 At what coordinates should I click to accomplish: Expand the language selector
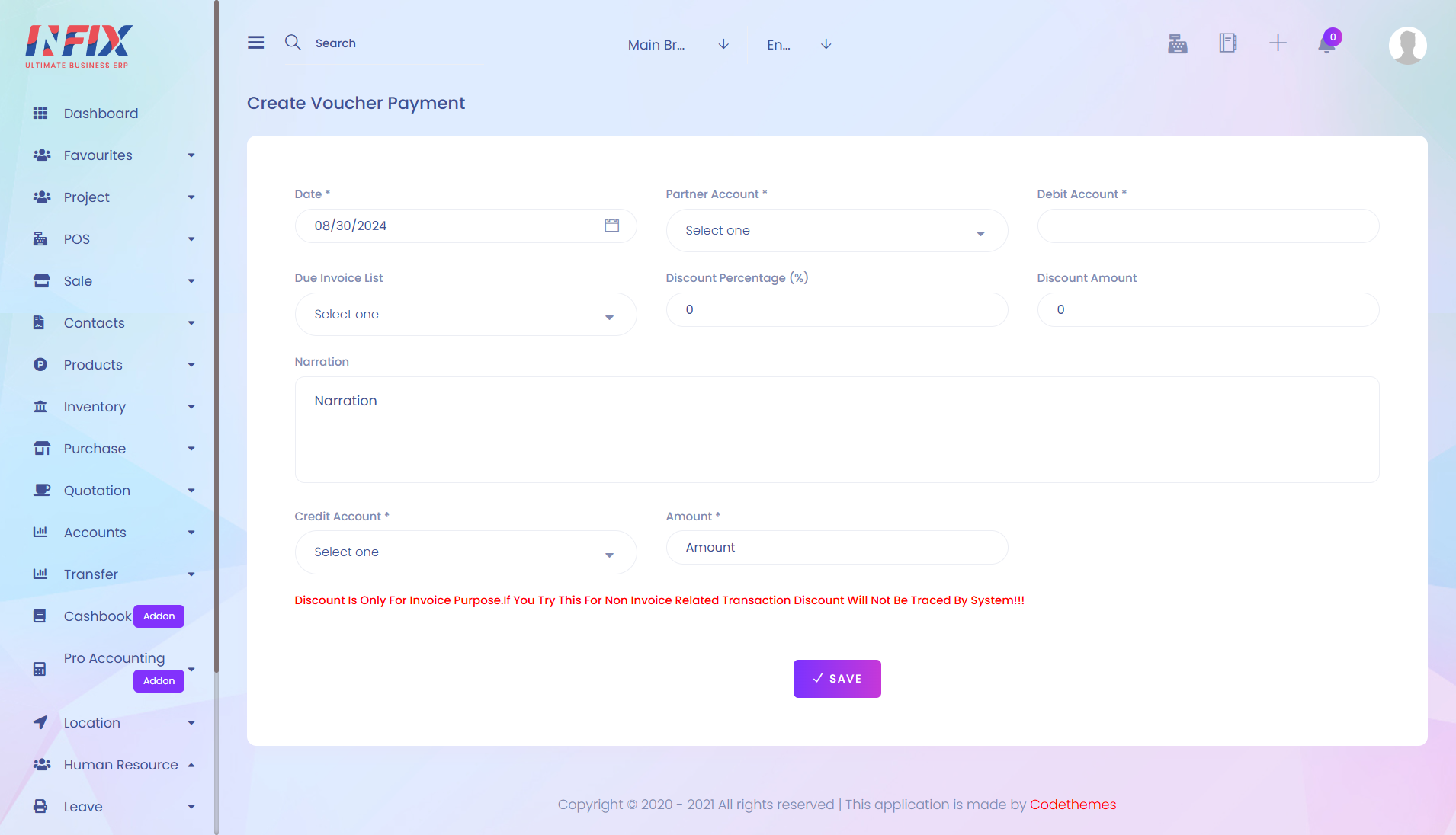(799, 44)
